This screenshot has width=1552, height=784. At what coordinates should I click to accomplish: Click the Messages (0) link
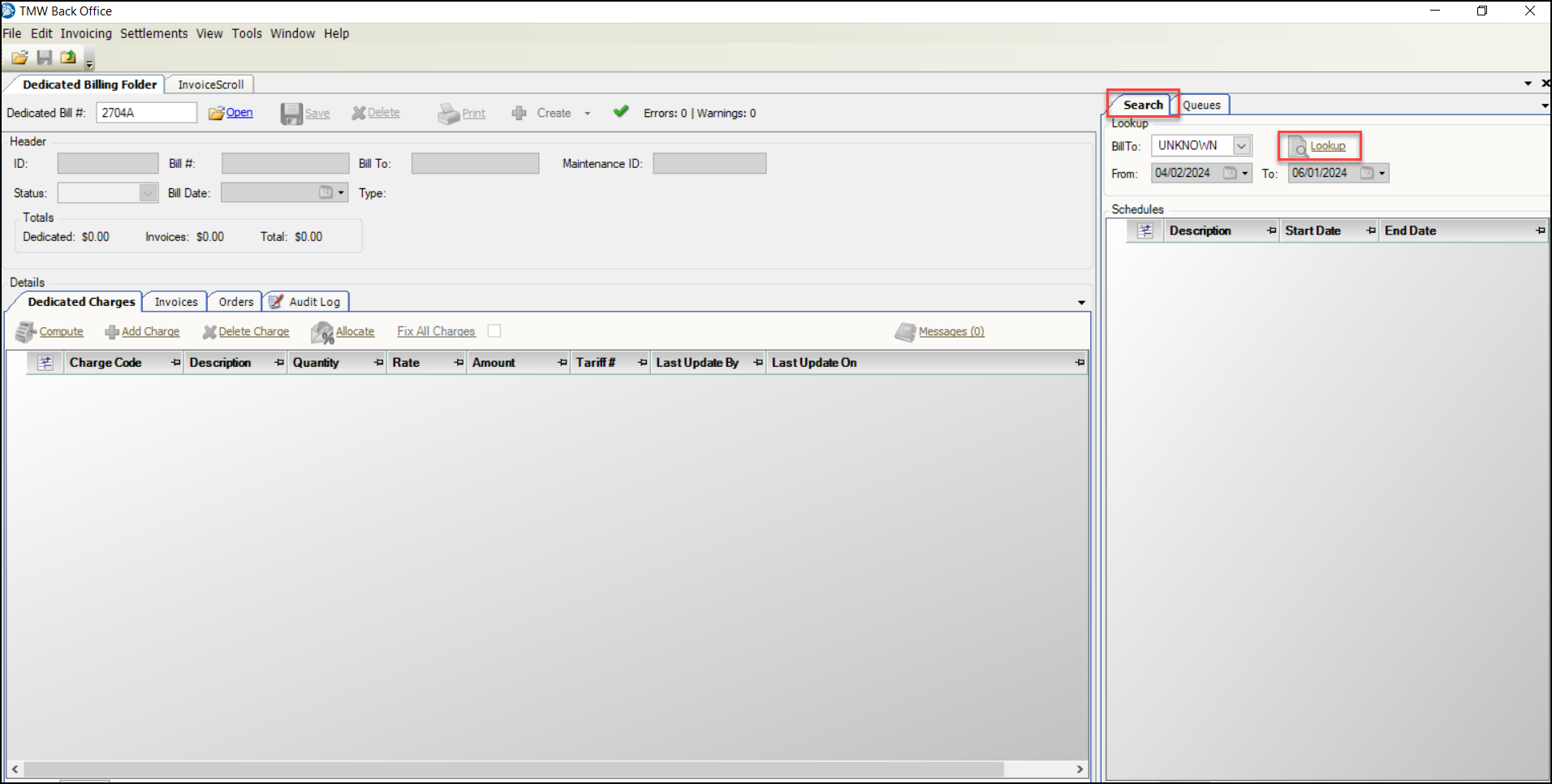[x=951, y=332]
